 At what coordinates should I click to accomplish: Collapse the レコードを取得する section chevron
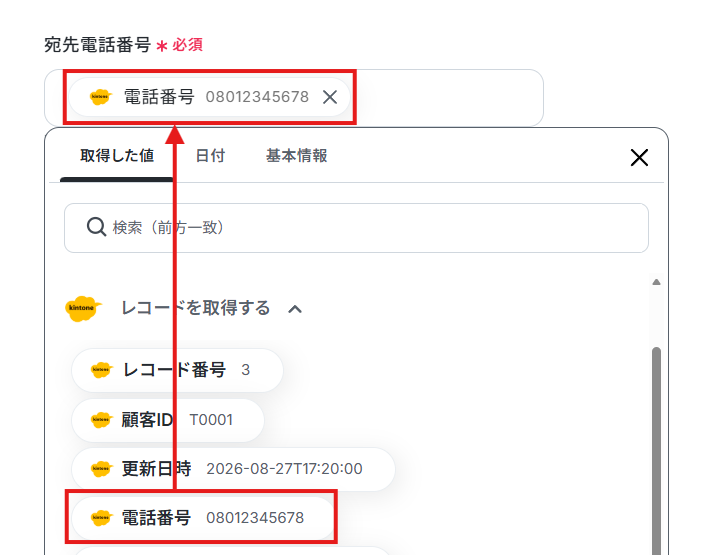pos(295,309)
